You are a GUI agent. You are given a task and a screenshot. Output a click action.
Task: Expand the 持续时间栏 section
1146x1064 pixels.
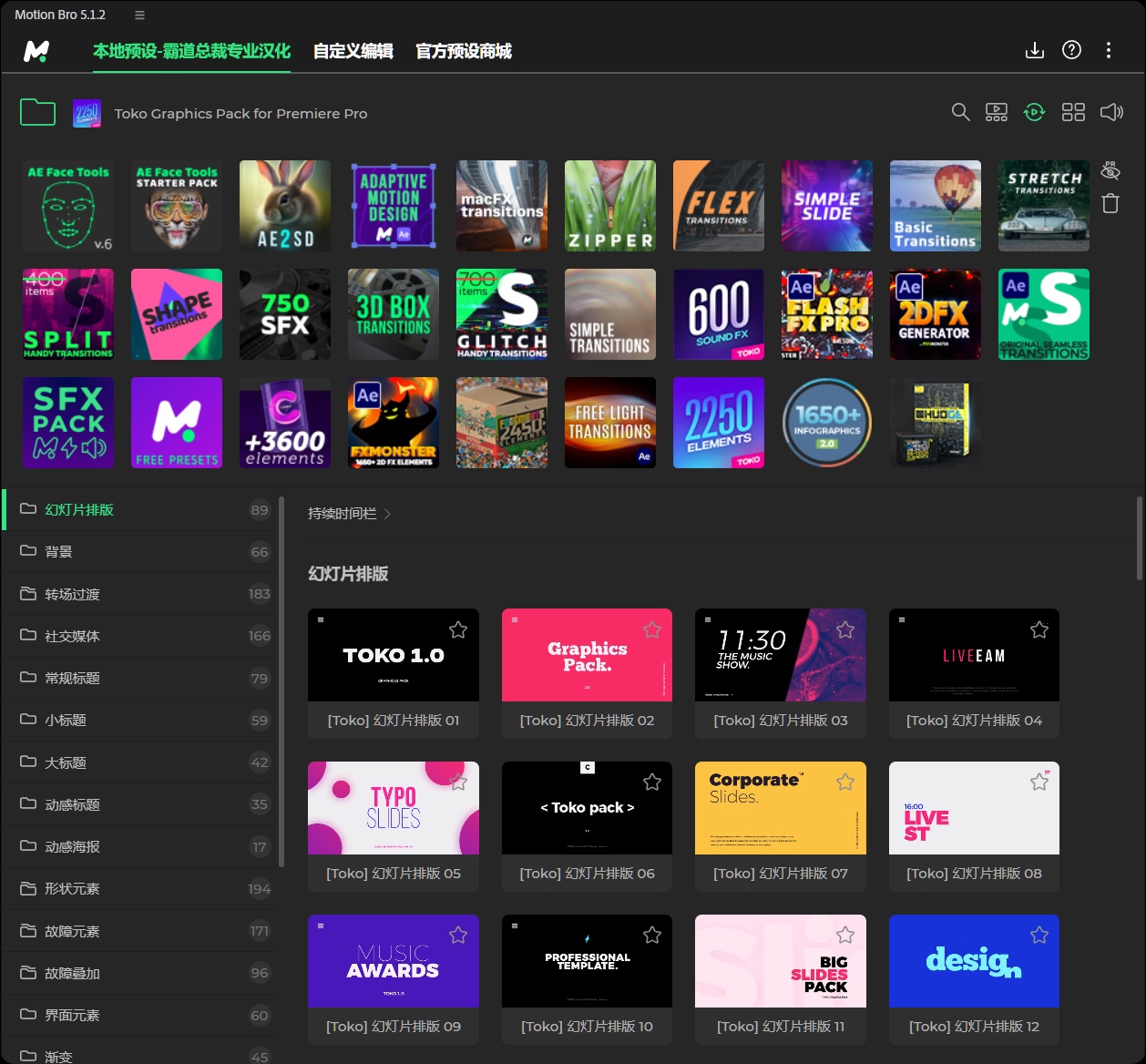(350, 514)
